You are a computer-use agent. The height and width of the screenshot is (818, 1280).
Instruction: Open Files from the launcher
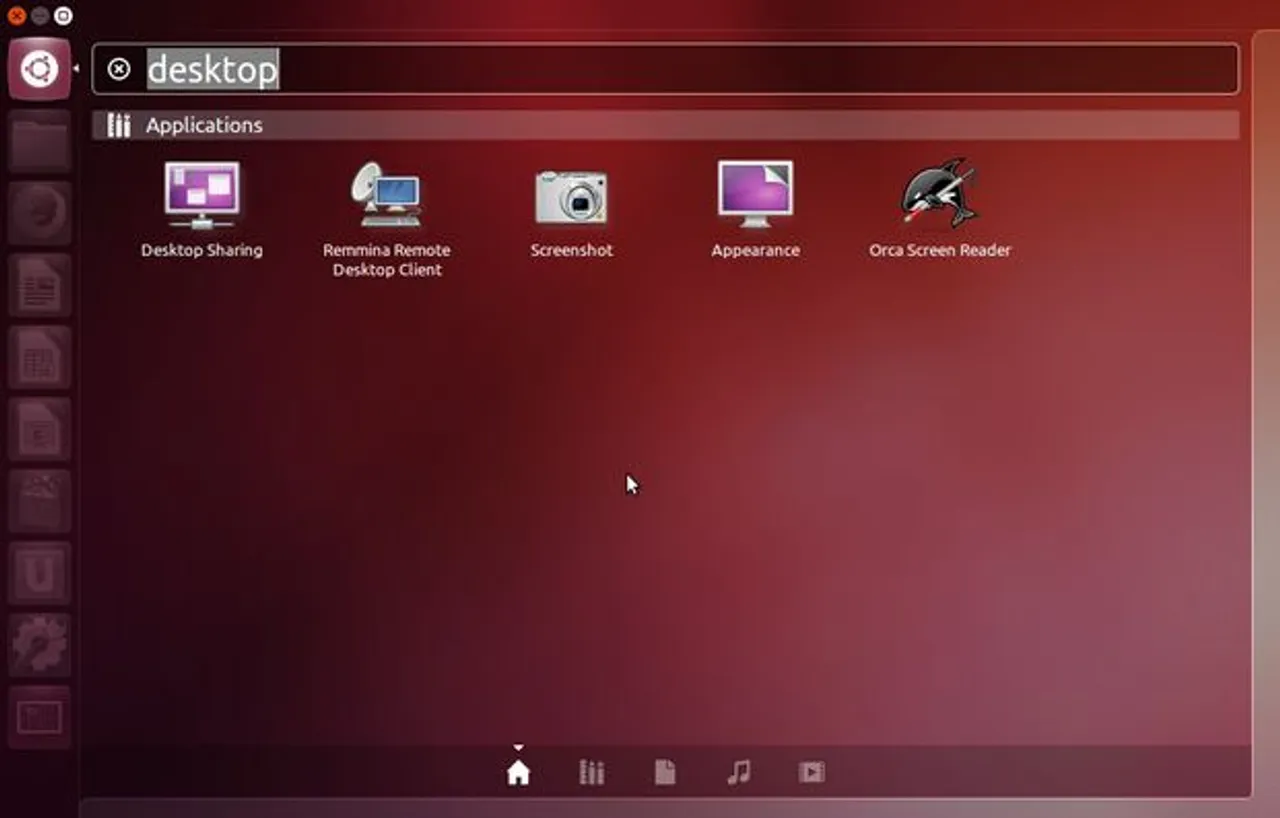coord(39,142)
